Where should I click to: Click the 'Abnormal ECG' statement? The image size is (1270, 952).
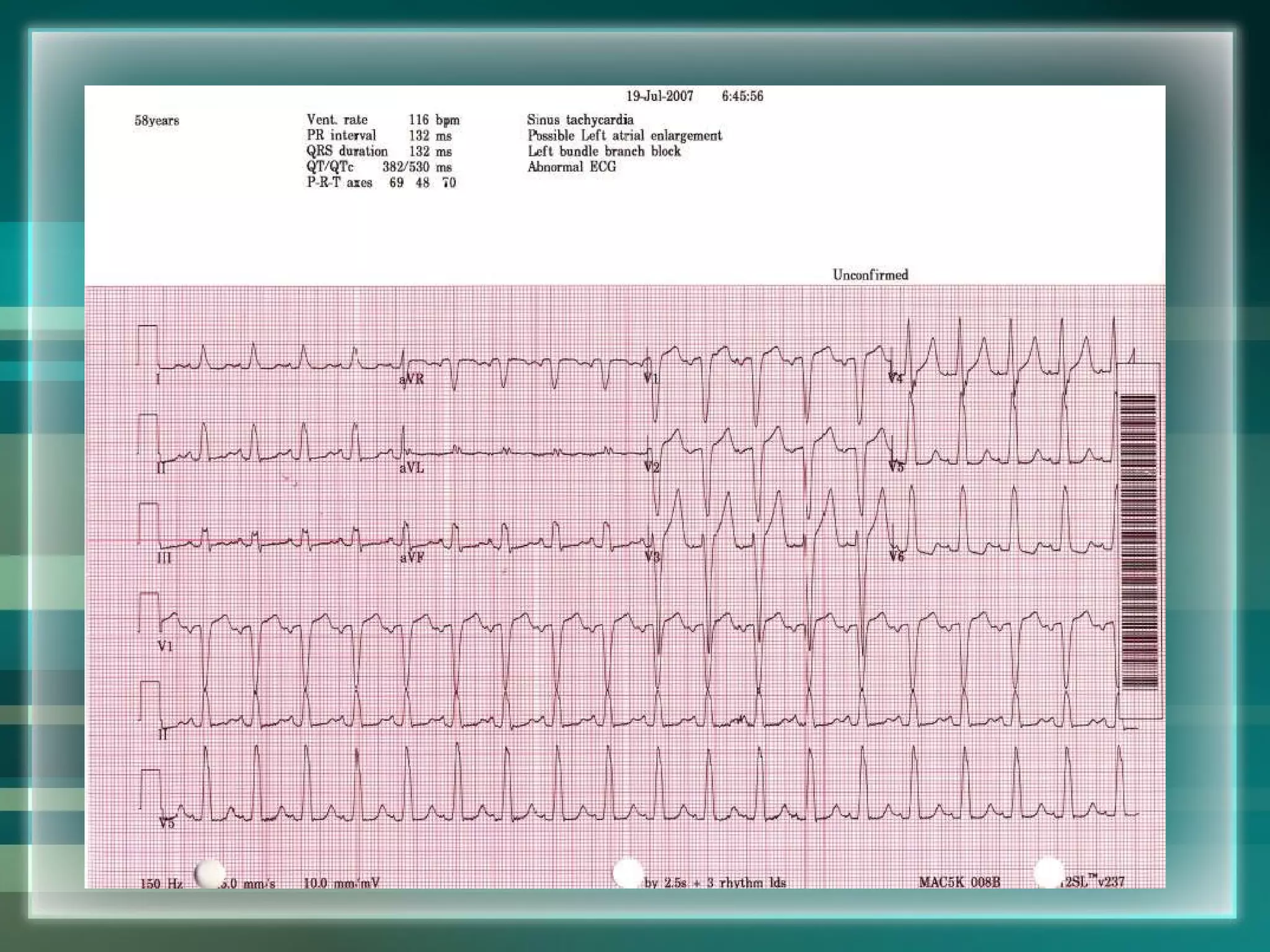(x=572, y=167)
